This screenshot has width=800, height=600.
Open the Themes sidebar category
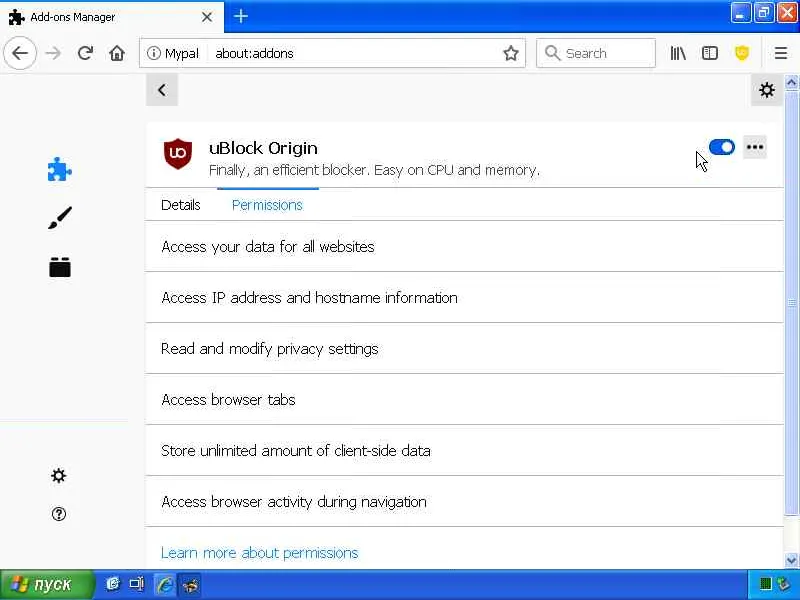click(60, 218)
